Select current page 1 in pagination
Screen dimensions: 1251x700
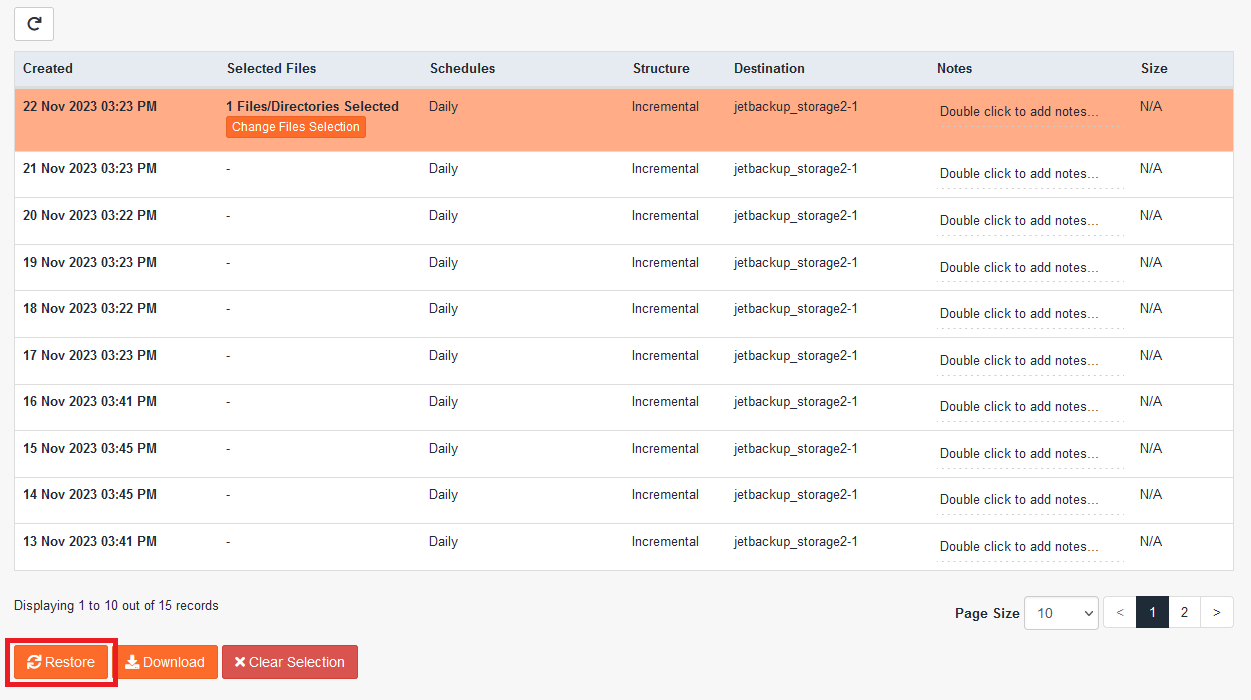[x=1152, y=613]
